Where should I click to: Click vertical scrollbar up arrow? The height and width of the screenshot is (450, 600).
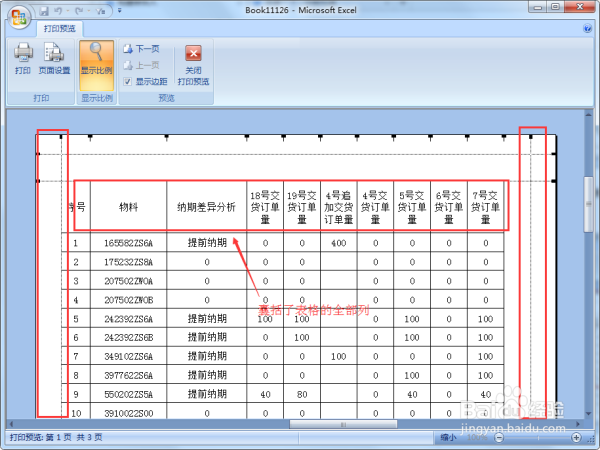[589, 114]
